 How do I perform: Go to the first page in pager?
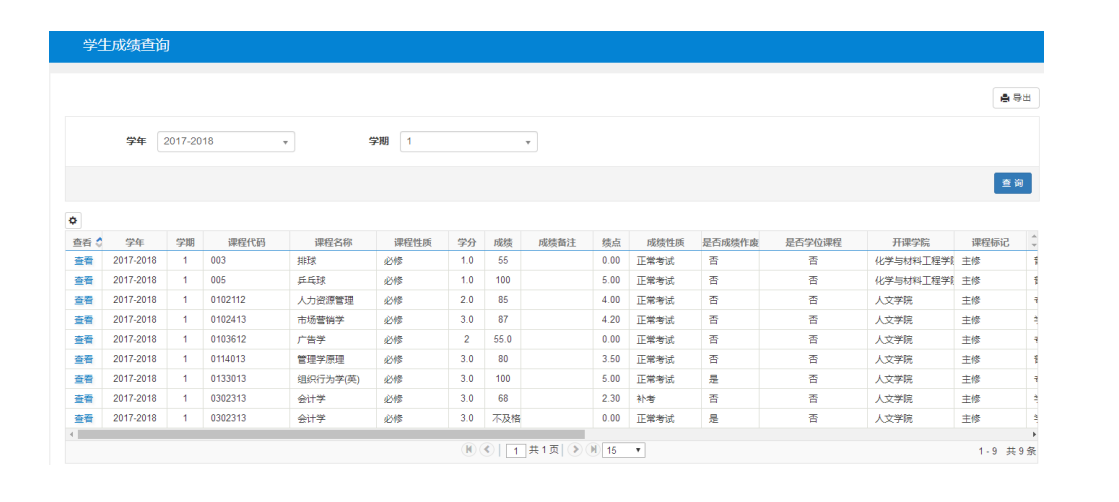point(468,450)
